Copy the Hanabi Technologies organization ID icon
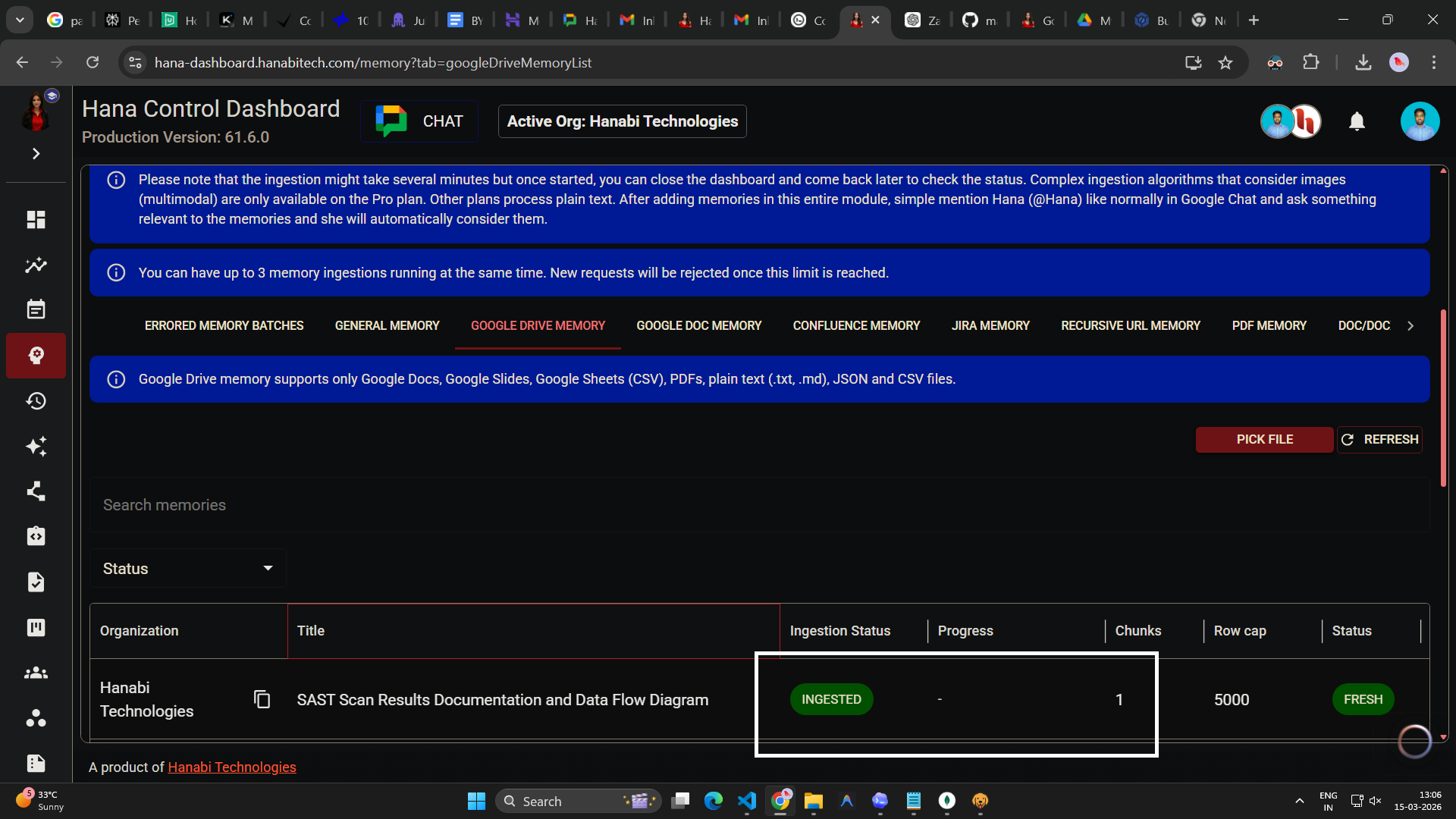The height and width of the screenshot is (819, 1456). pyautogui.click(x=262, y=699)
